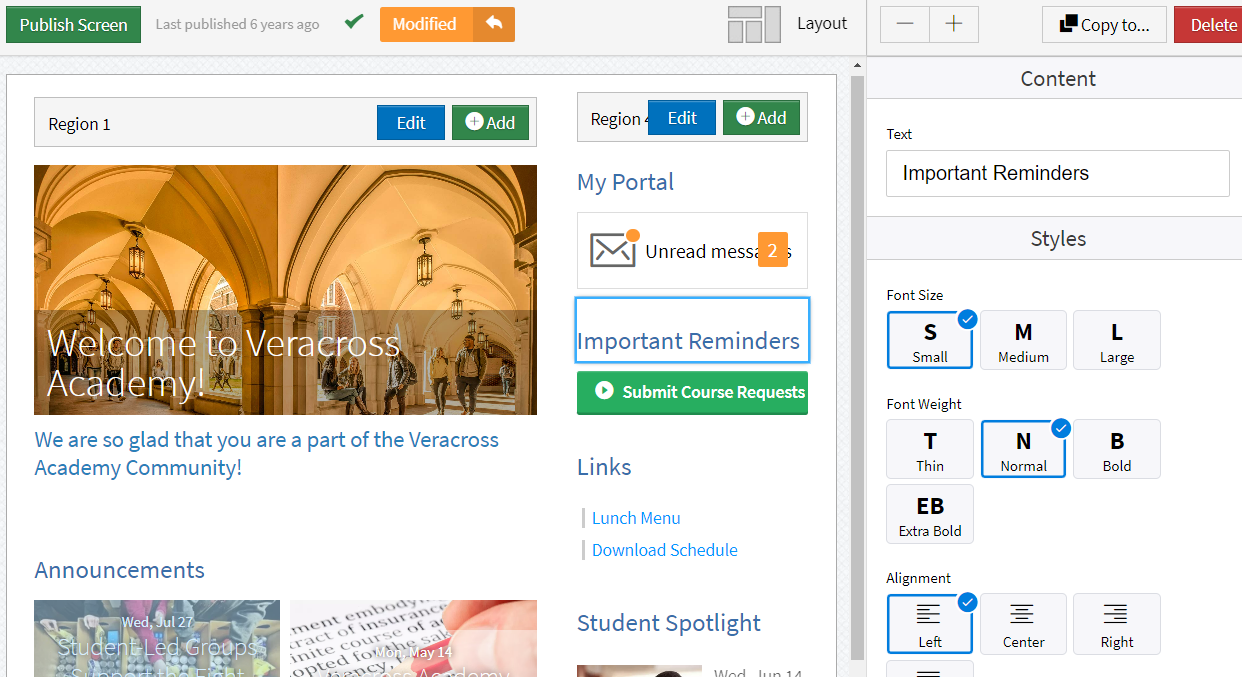Set font weight to Thin
This screenshot has width=1242, height=677.
point(930,449)
